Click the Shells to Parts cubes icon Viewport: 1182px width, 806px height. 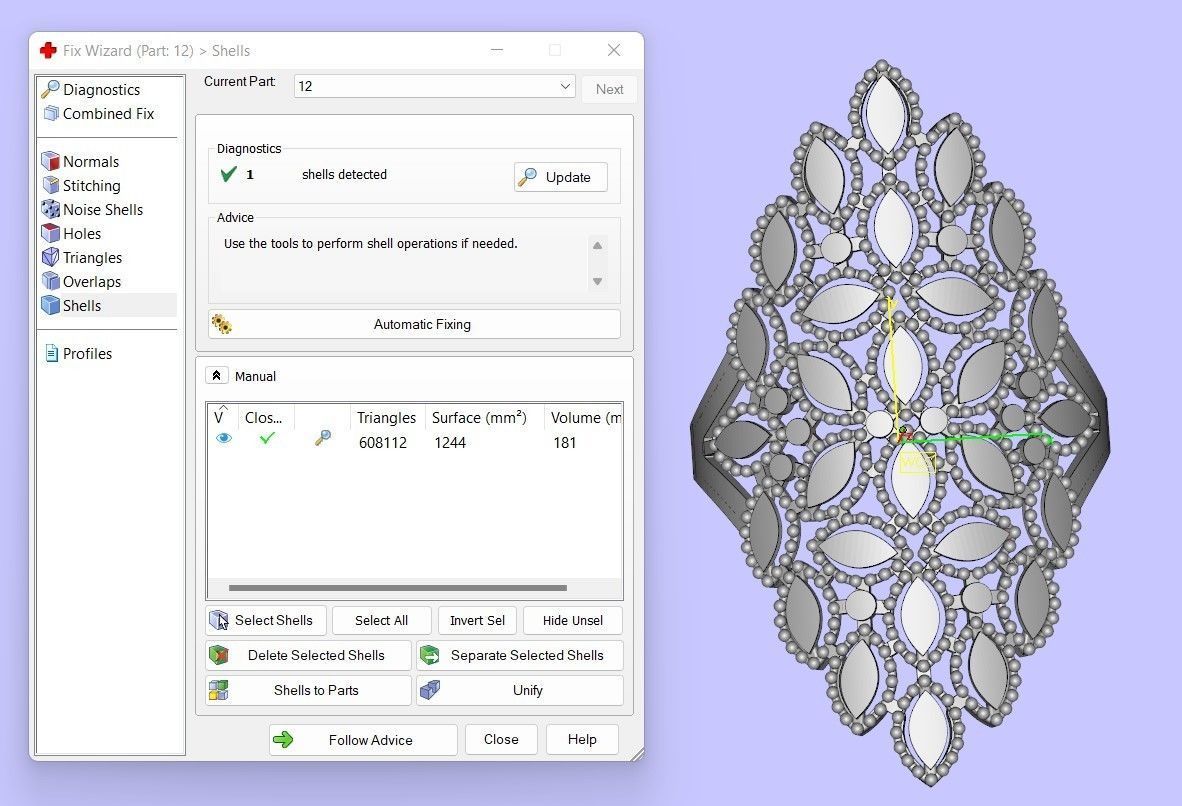pos(219,690)
